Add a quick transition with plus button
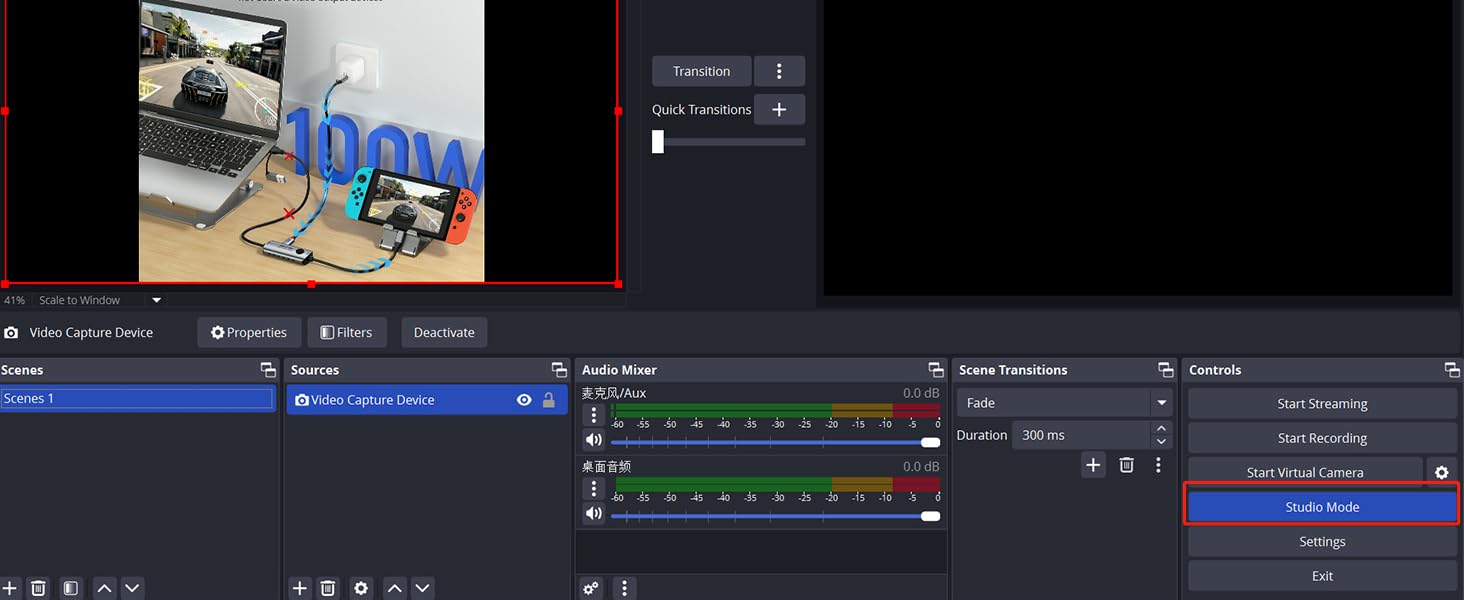The width and height of the screenshot is (1464, 600). click(x=779, y=109)
